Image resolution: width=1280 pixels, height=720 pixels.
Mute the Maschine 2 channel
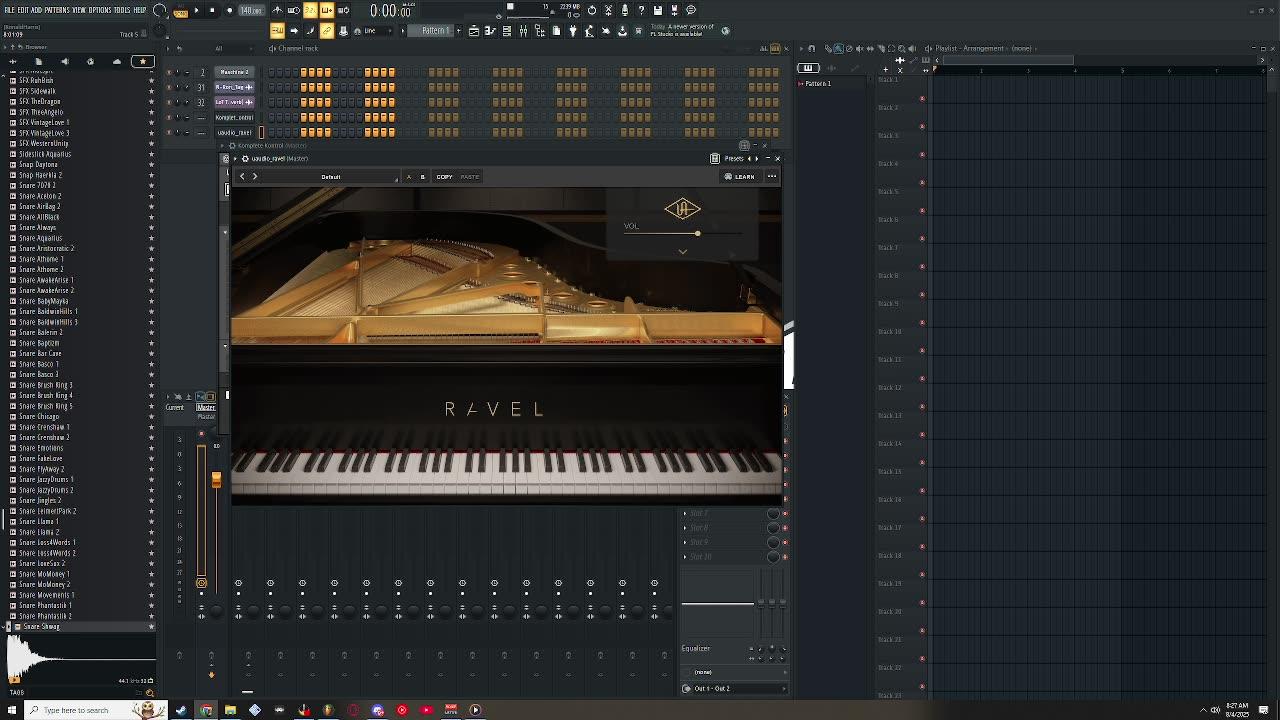pos(169,72)
